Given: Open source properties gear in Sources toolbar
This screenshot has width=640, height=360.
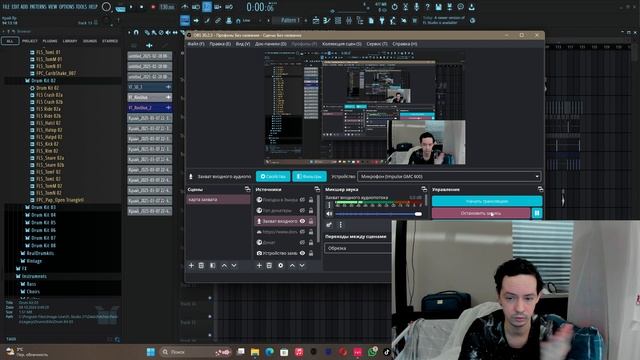Looking at the screenshot, I should tap(281, 265).
